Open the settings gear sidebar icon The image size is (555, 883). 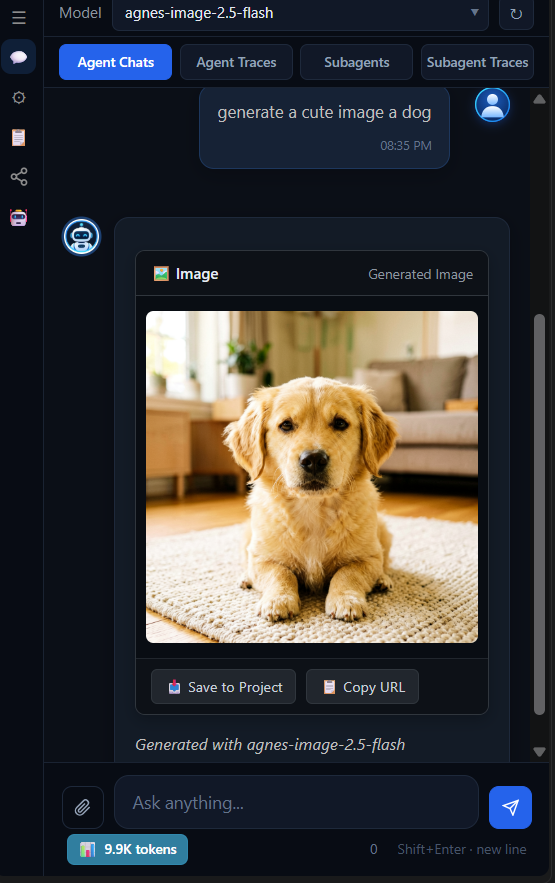19,97
